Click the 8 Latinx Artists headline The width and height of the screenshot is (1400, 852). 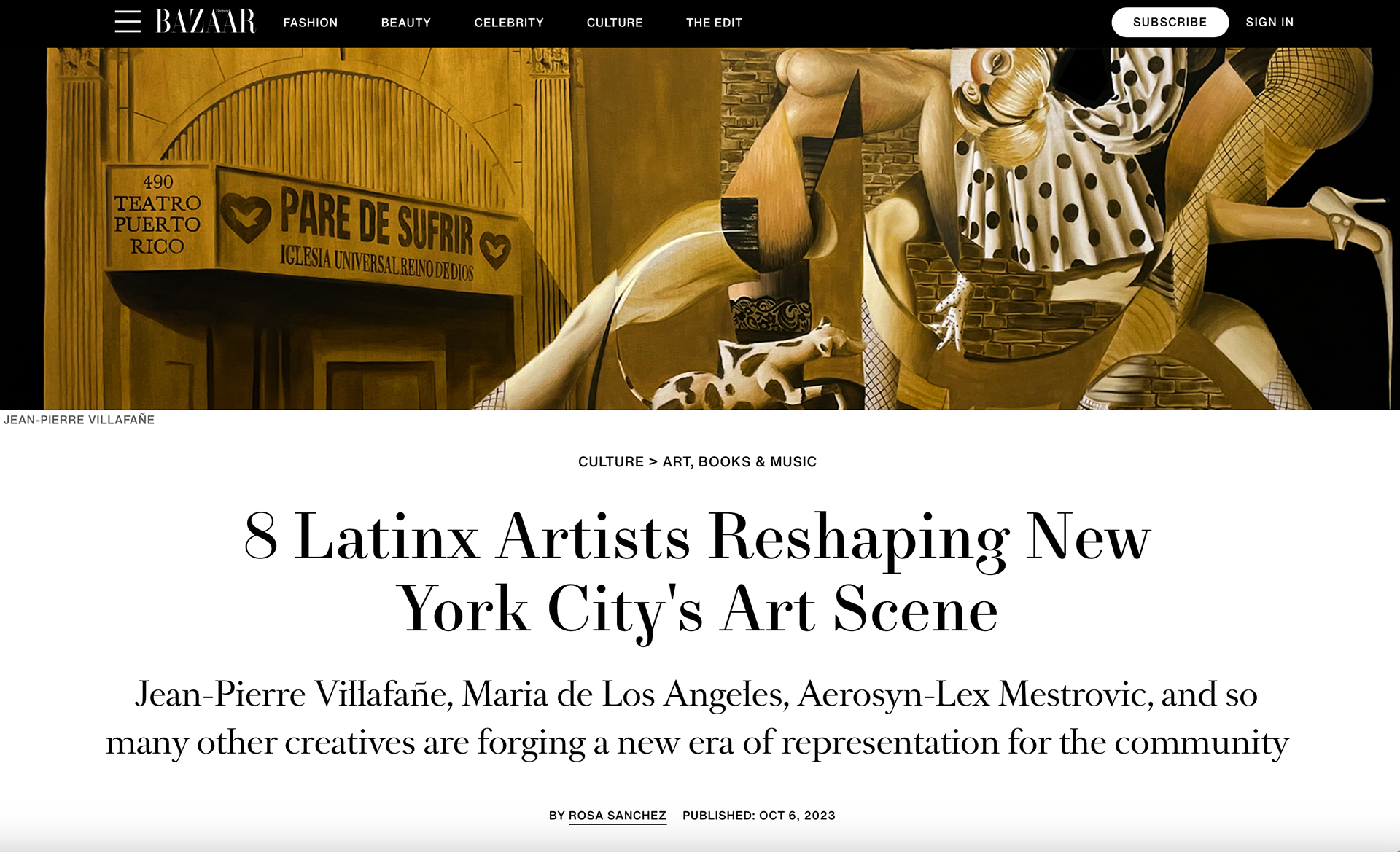coord(698,574)
